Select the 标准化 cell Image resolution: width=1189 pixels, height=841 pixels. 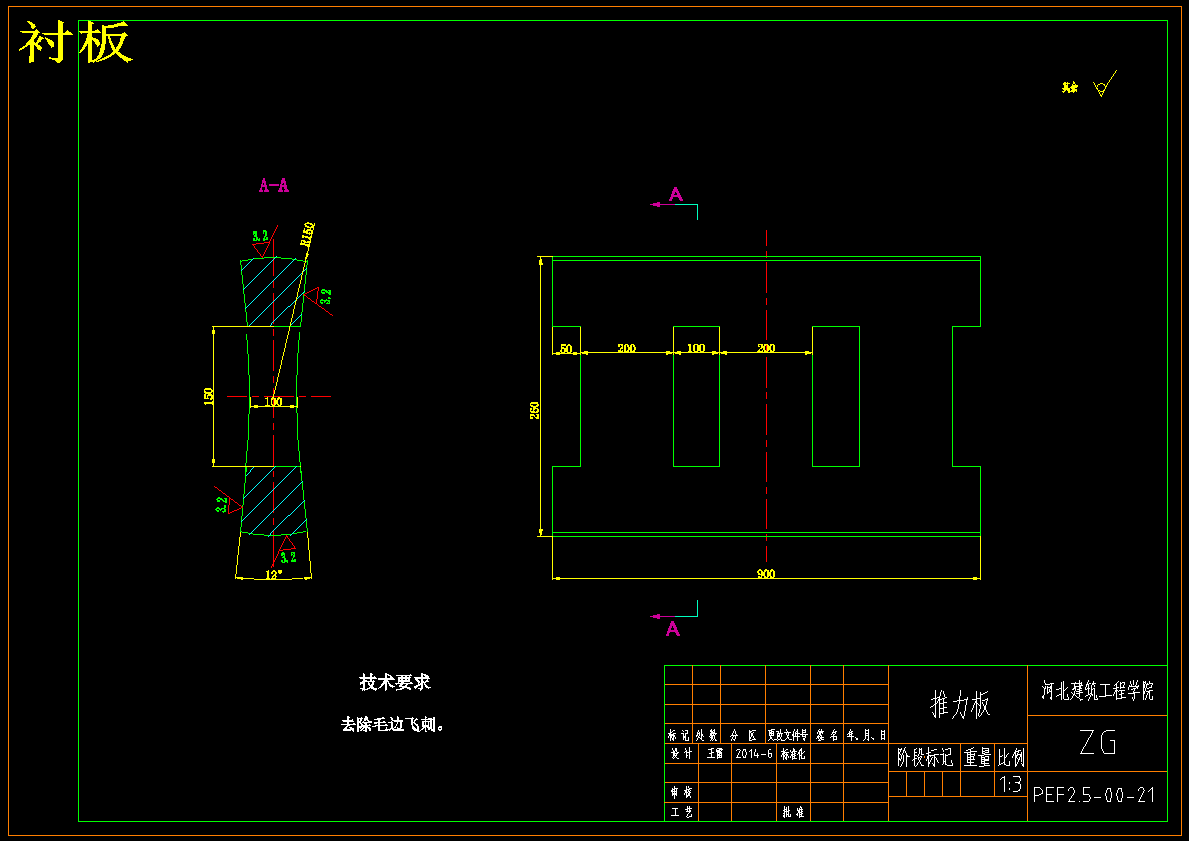[793, 754]
